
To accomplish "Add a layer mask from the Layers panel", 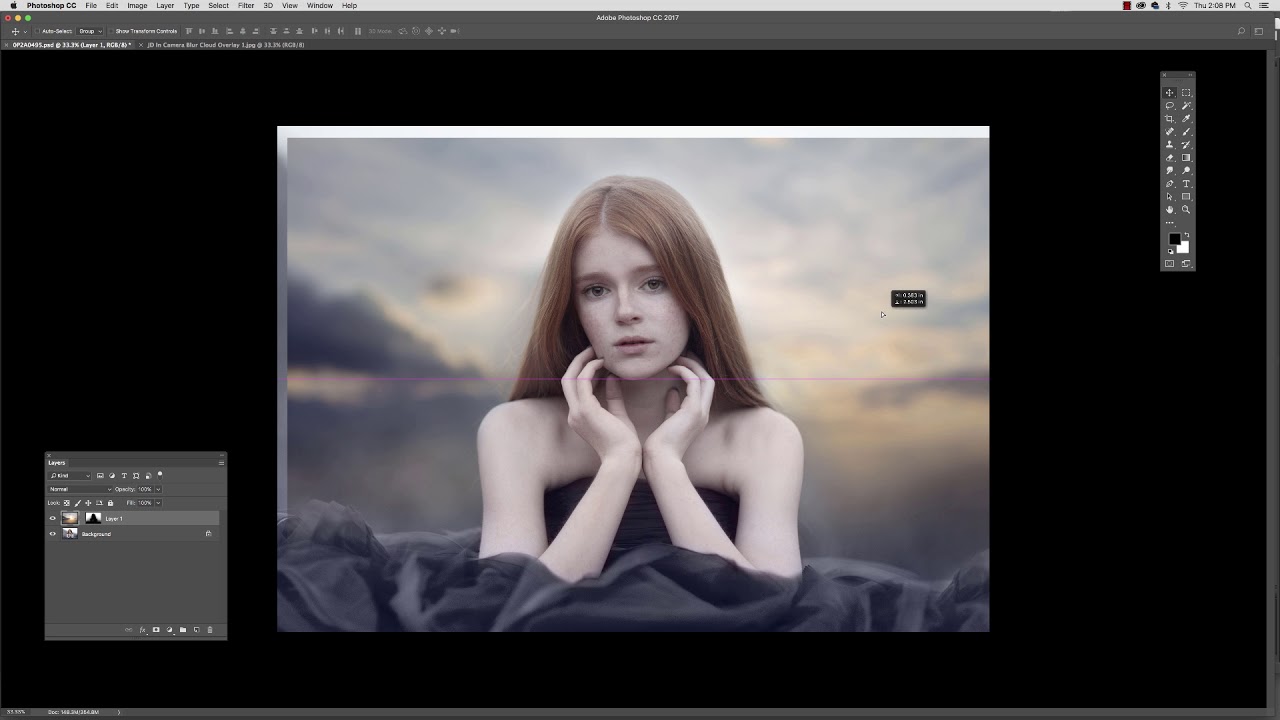I will coord(156,630).
